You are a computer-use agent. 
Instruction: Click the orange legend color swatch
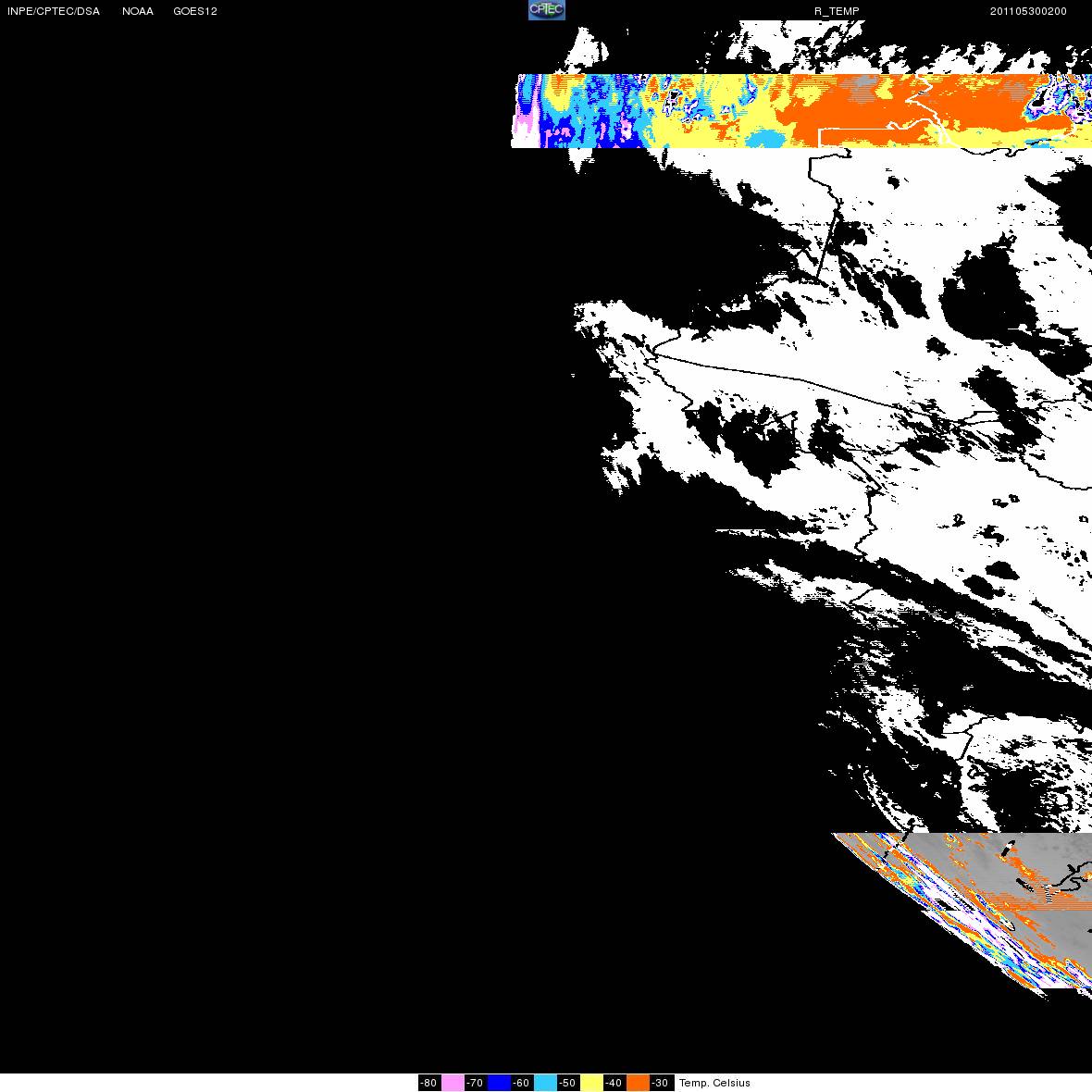(x=638, y=1082)
